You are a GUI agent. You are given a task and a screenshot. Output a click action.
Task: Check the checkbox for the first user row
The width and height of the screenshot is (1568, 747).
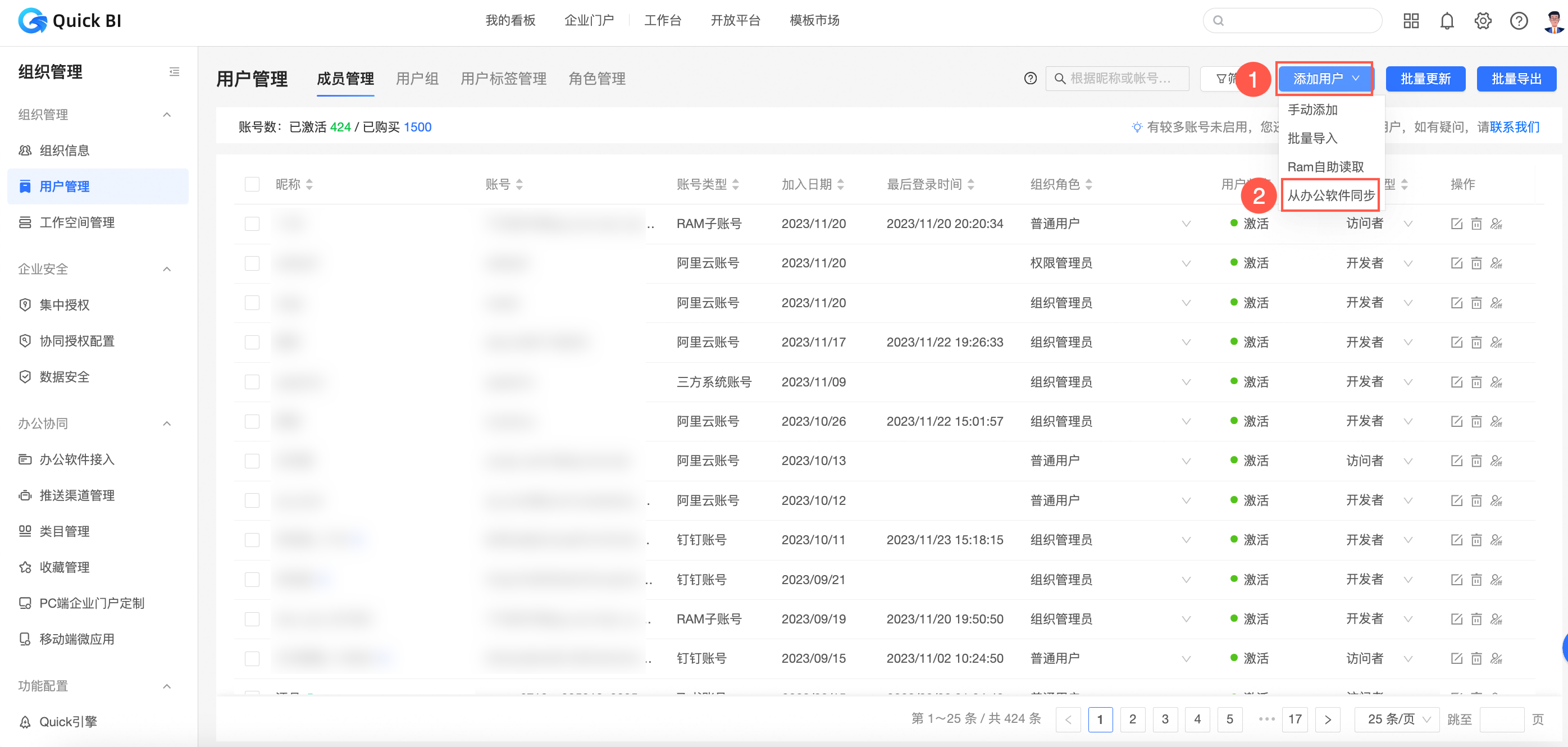[252, 224]
